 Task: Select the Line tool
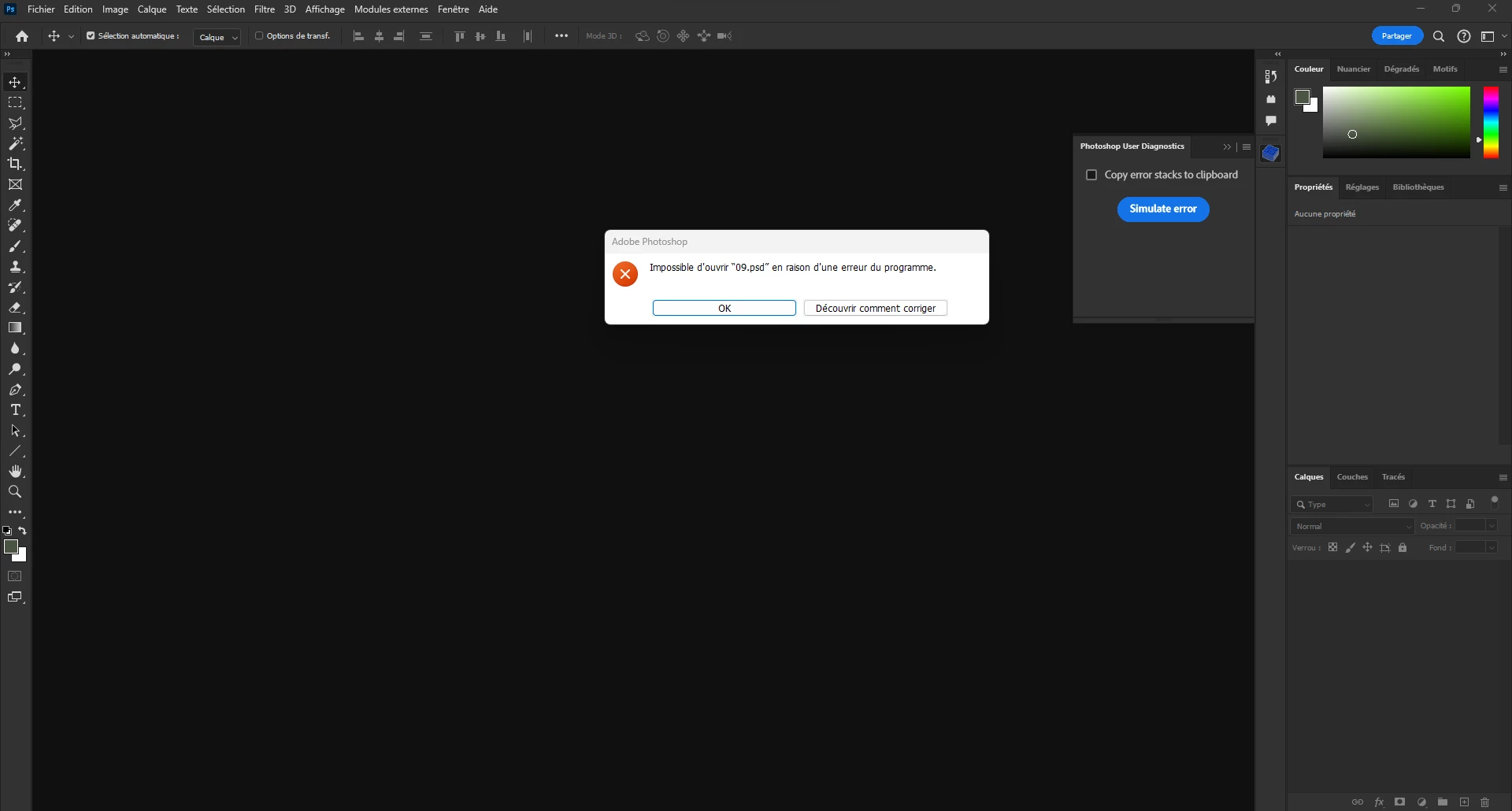coord(15,451)
